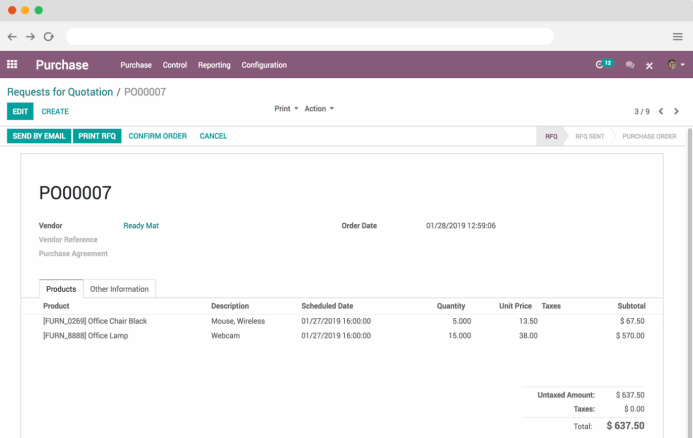Click the debug tools icon in navbar
Viewport: 693px width, 438px height.
pyautogui.click(x=649, y=65)
